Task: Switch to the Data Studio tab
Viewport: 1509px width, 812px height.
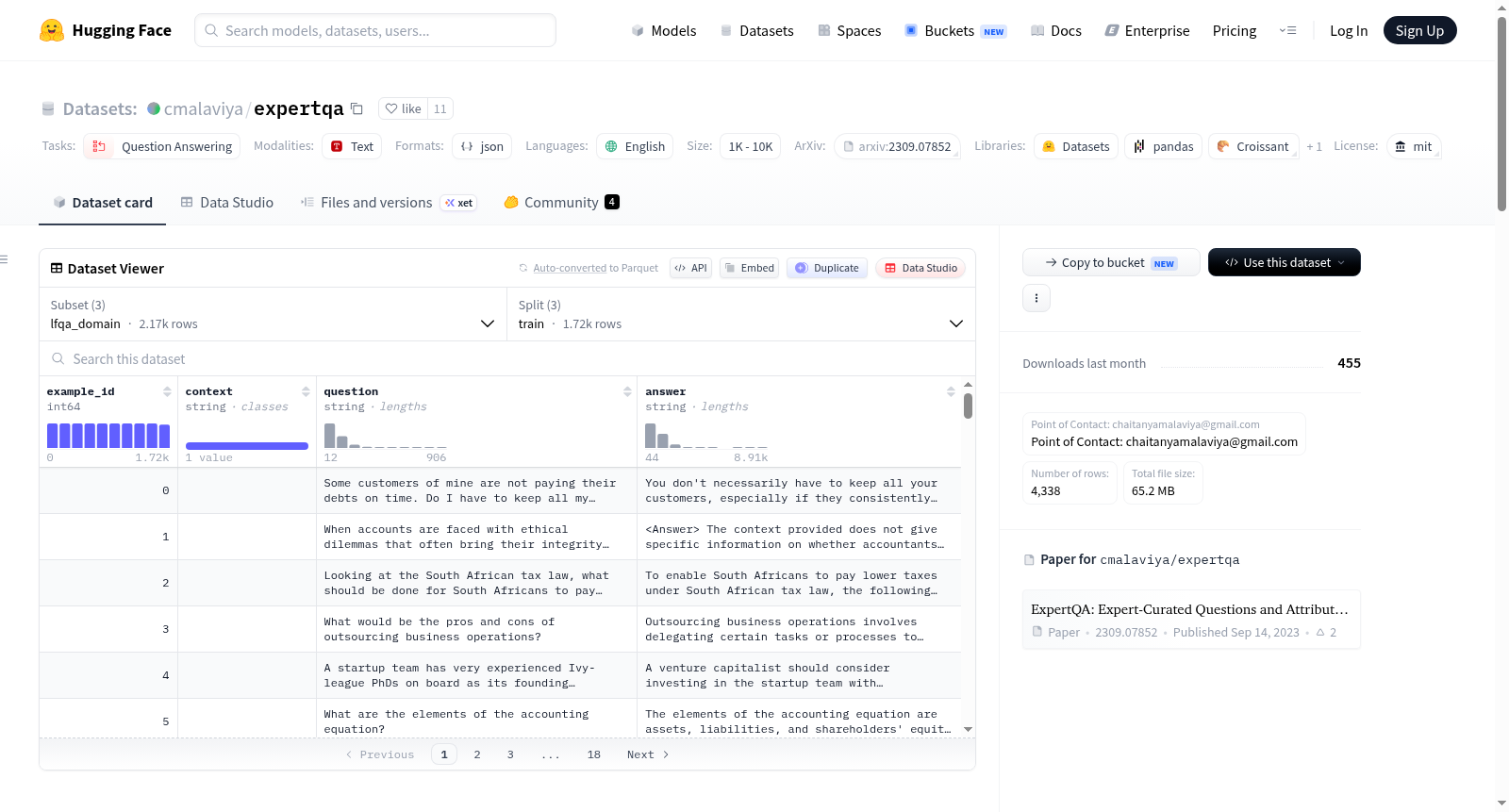Action: pyautogui.click(x=227, y=202)
